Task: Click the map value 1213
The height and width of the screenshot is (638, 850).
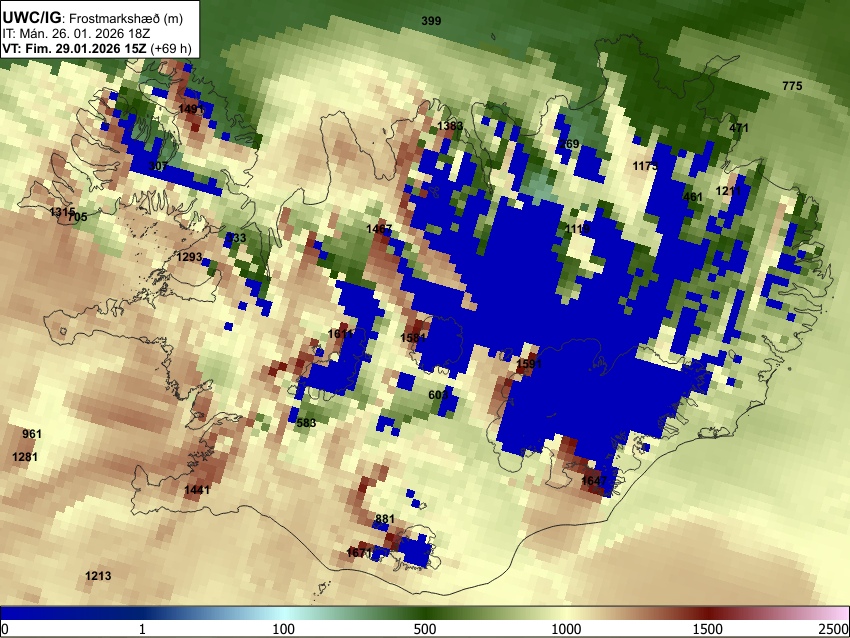Action: point(98,576)
